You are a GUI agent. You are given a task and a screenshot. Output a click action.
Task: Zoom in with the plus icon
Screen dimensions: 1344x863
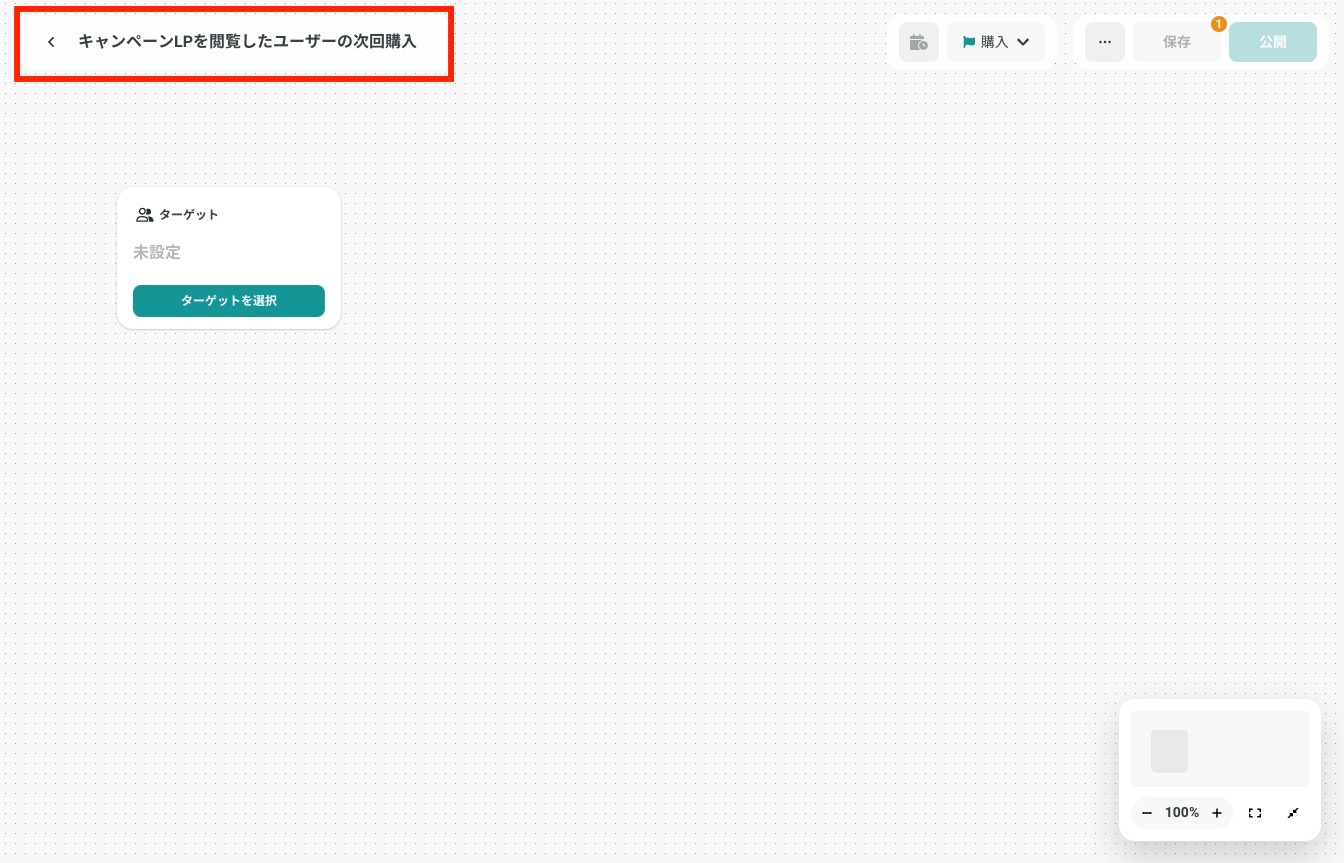point(1217,813)
